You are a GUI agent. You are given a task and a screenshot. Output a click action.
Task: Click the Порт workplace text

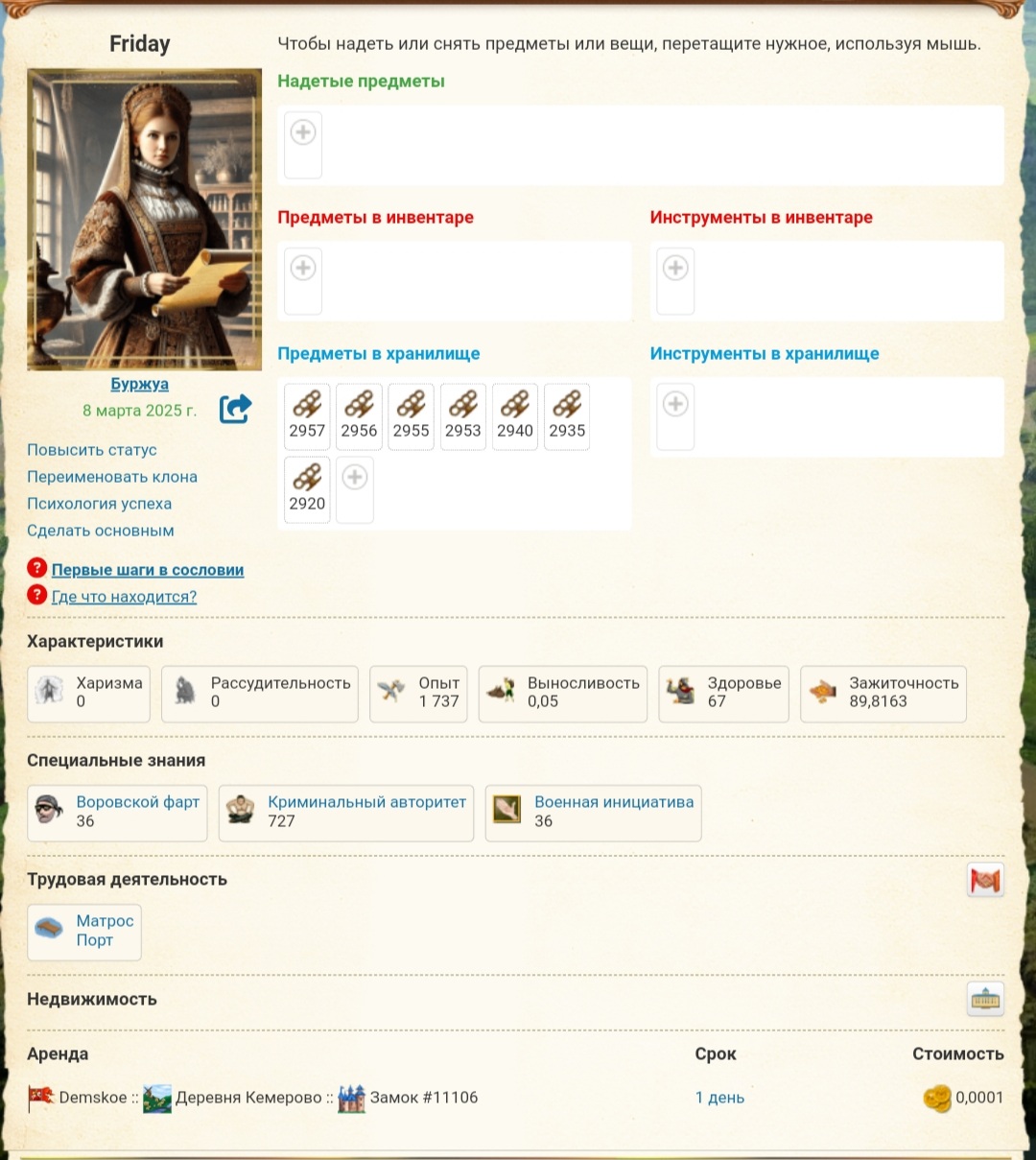point(95,940)
